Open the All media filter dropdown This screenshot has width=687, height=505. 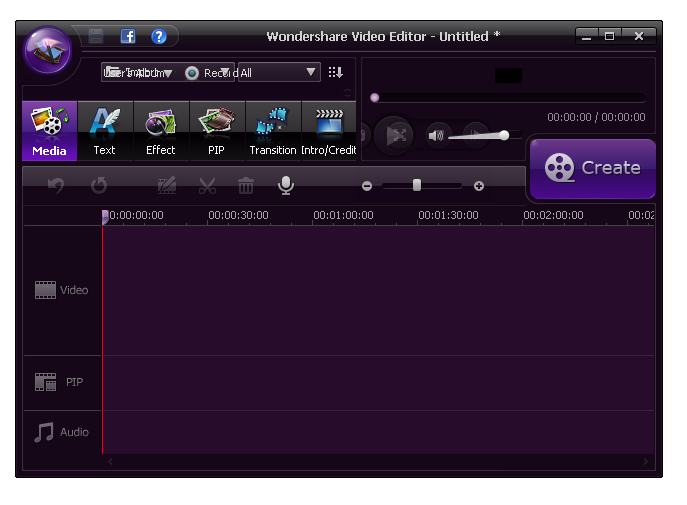click(279, 72)
